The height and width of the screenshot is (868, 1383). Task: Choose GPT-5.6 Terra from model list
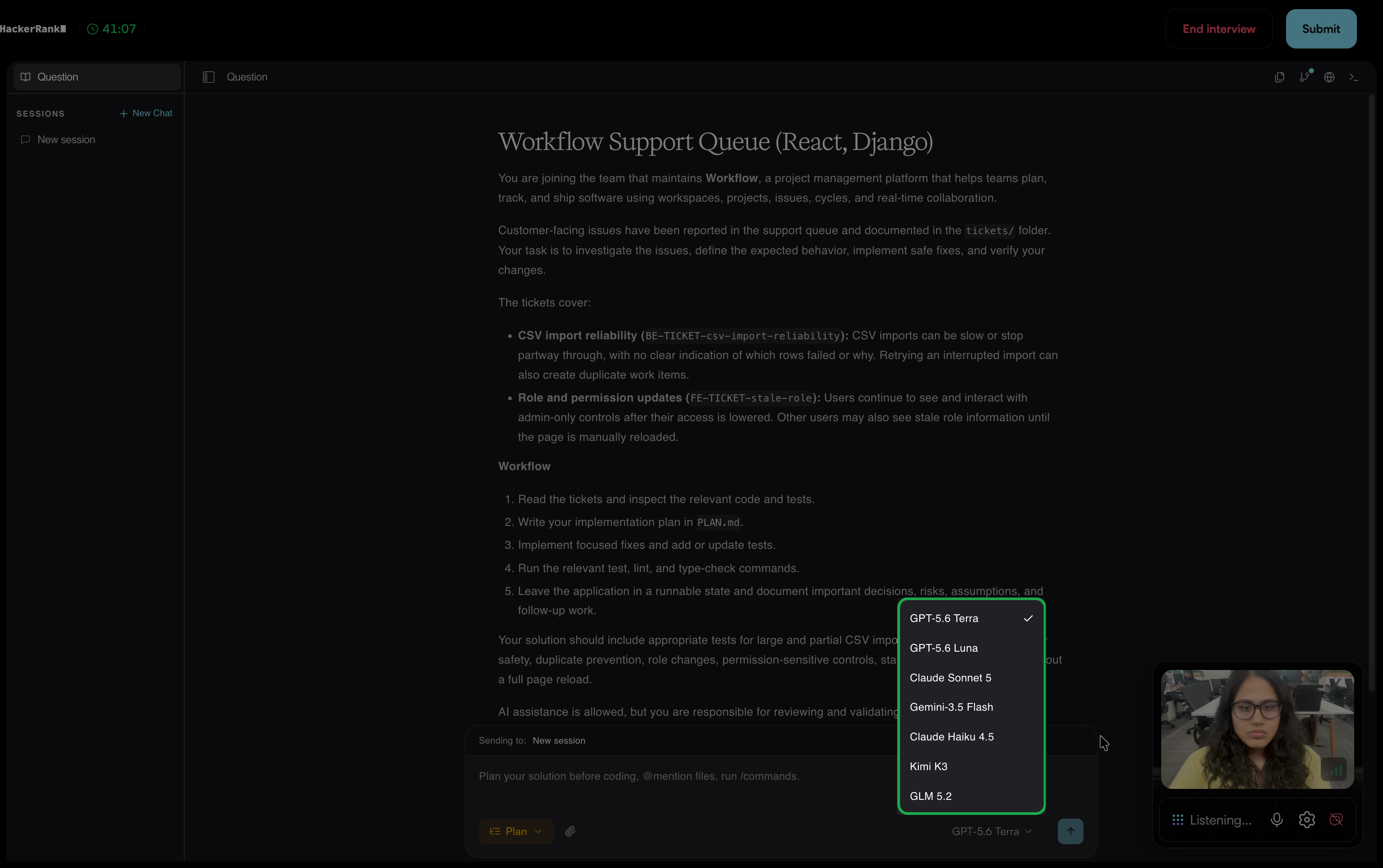tap(971, 618)
